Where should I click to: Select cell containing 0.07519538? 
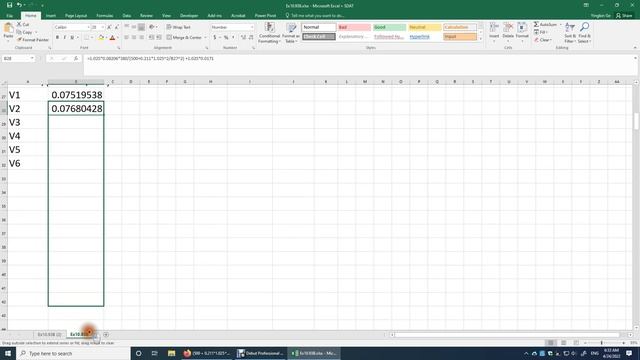76,95
